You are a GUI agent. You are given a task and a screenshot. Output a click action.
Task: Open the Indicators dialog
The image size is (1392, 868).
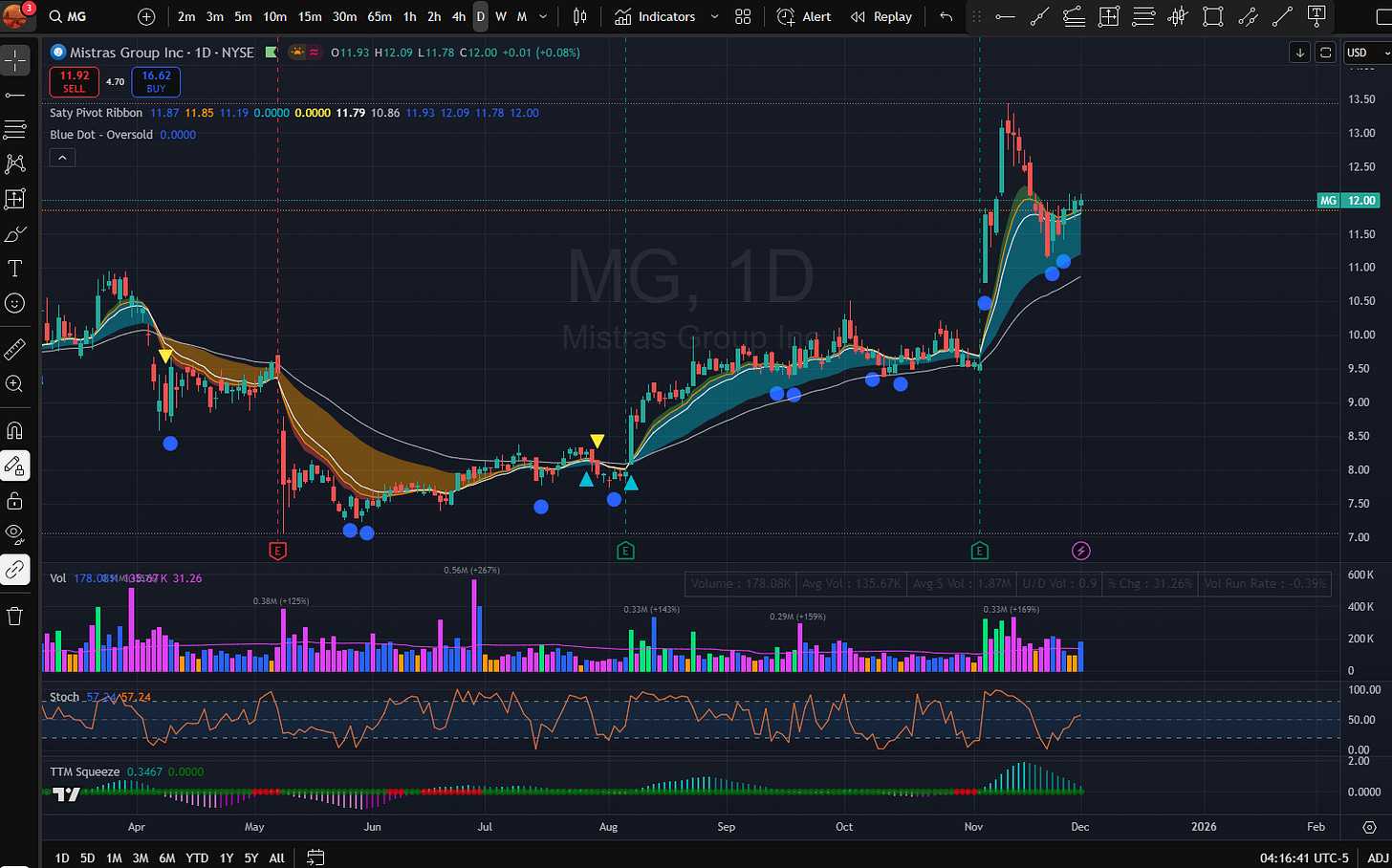(x=656, y=16)
